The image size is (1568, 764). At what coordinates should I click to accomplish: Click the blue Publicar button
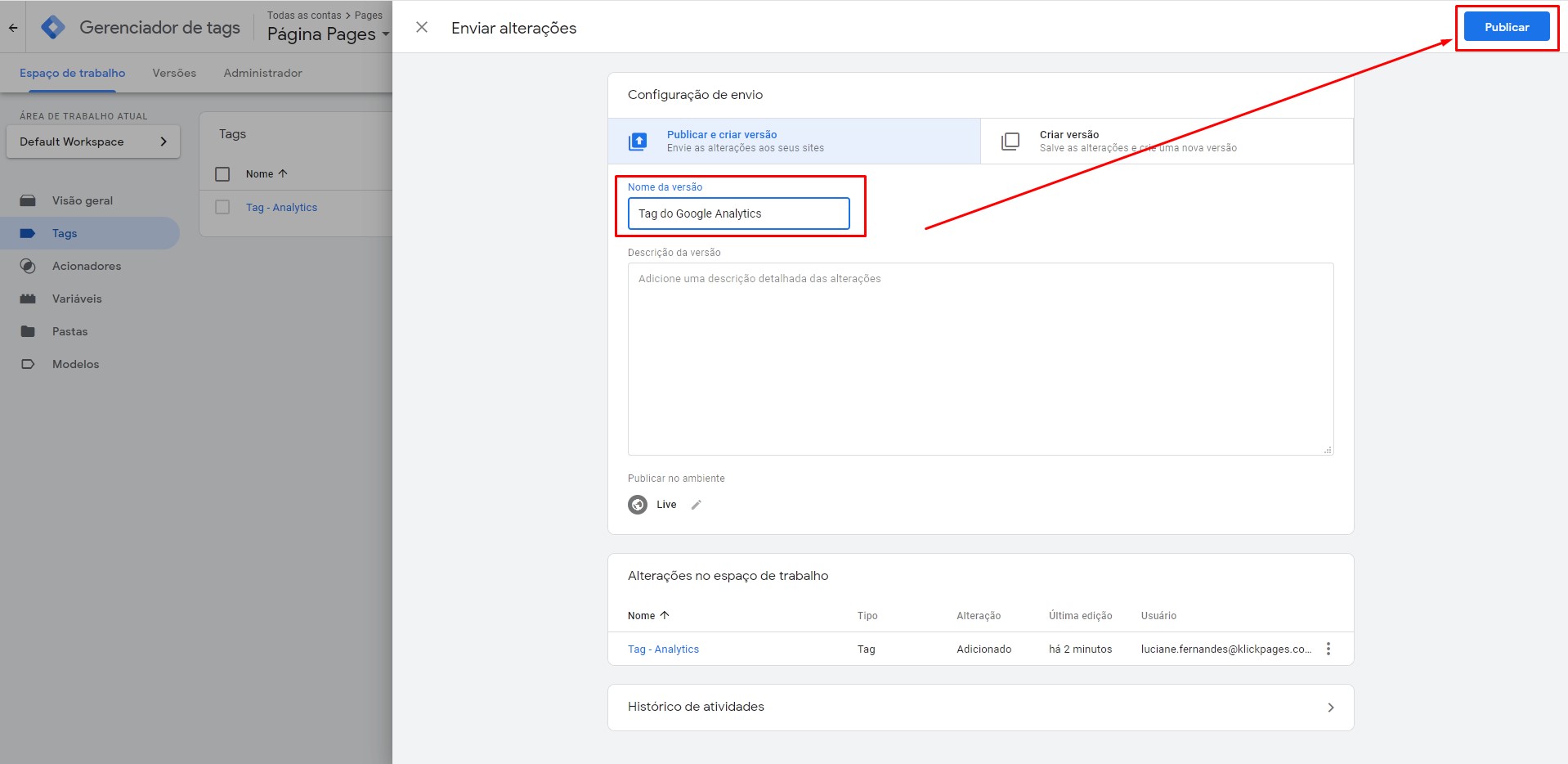(1506, 27)
